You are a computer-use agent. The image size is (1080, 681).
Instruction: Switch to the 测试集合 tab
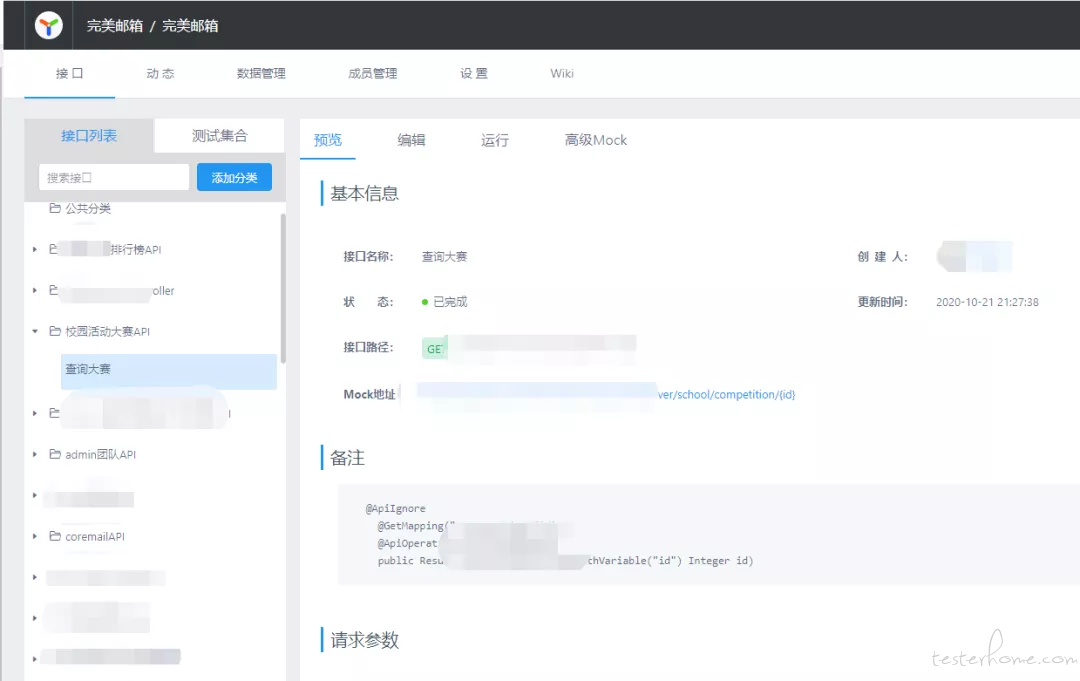pos(219,136)
